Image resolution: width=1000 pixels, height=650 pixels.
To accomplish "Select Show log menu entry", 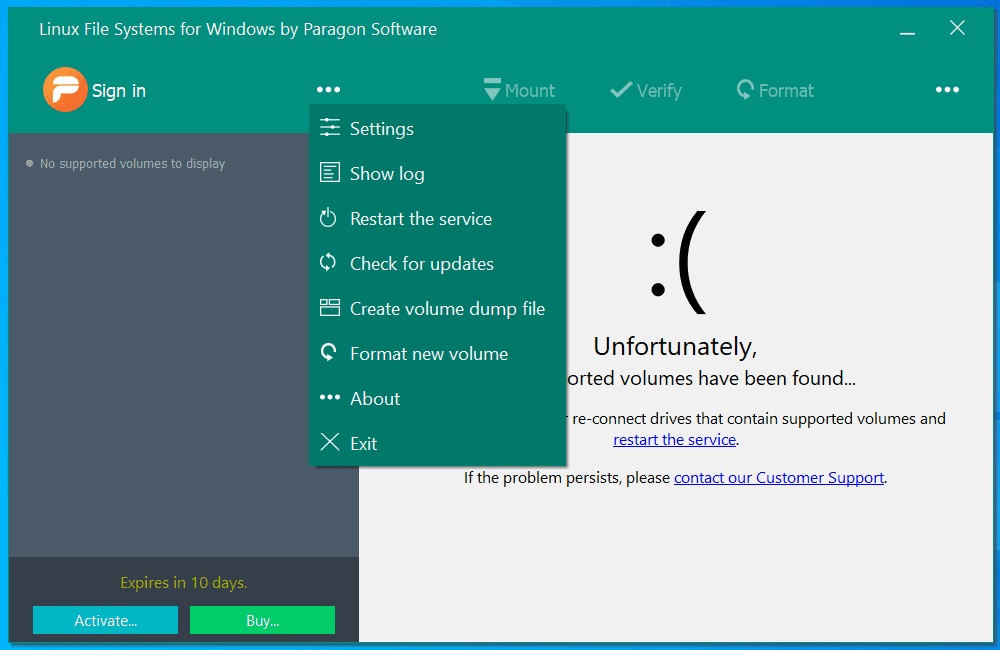I will pyautogui.click(x=438, y=174).
